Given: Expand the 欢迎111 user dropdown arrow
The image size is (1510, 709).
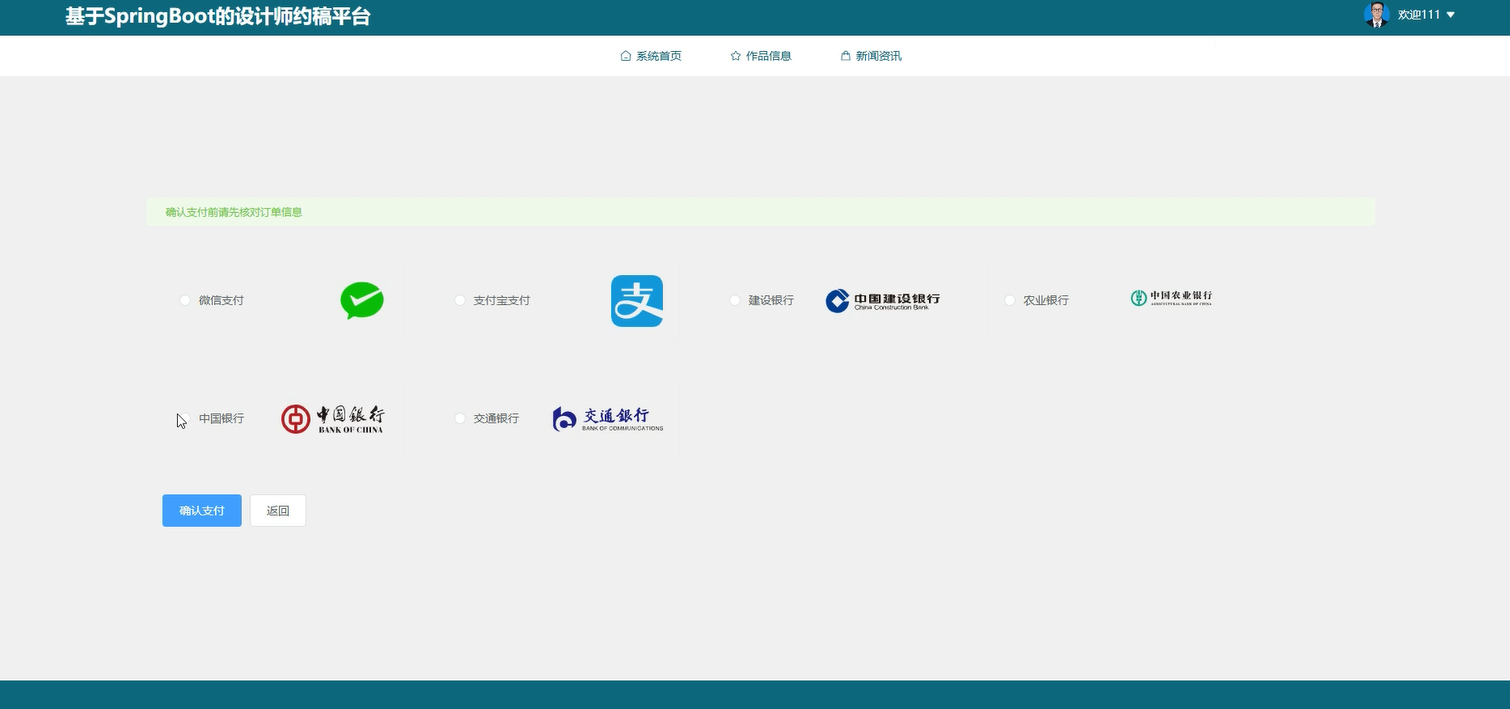Looking at the screenshot, I should click(1451, 15).
